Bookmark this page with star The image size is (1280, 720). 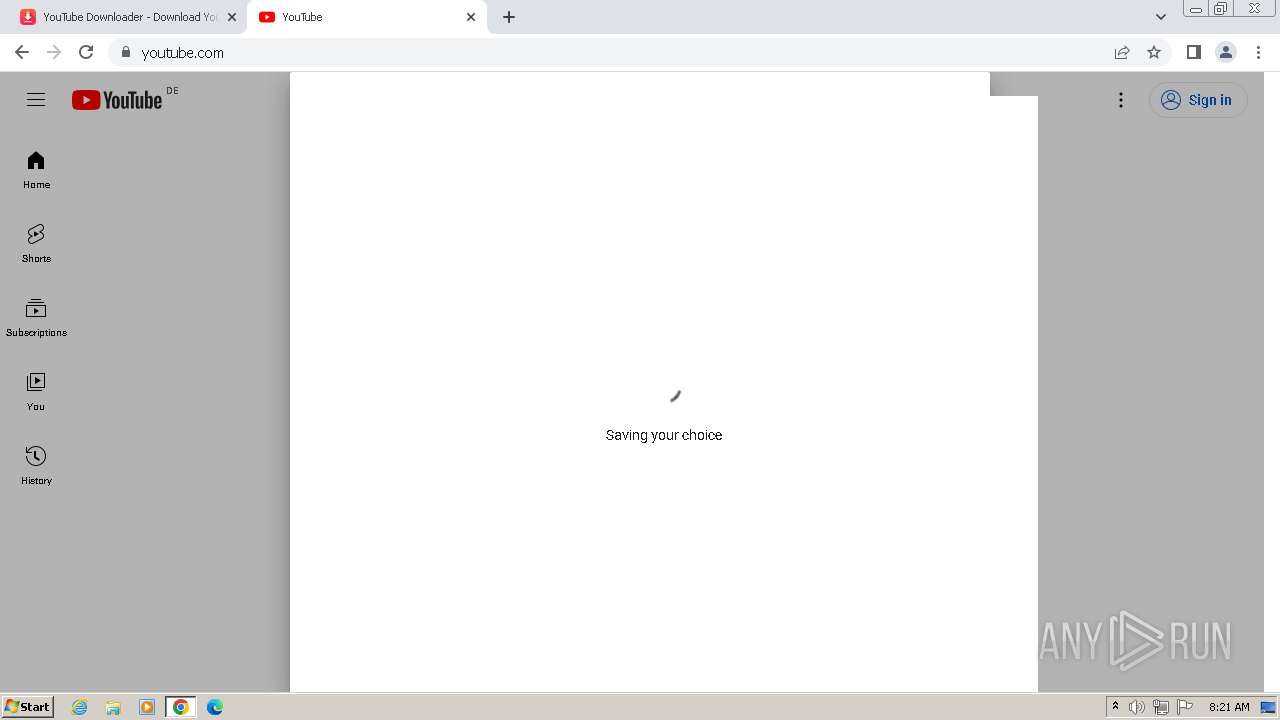1154,52
